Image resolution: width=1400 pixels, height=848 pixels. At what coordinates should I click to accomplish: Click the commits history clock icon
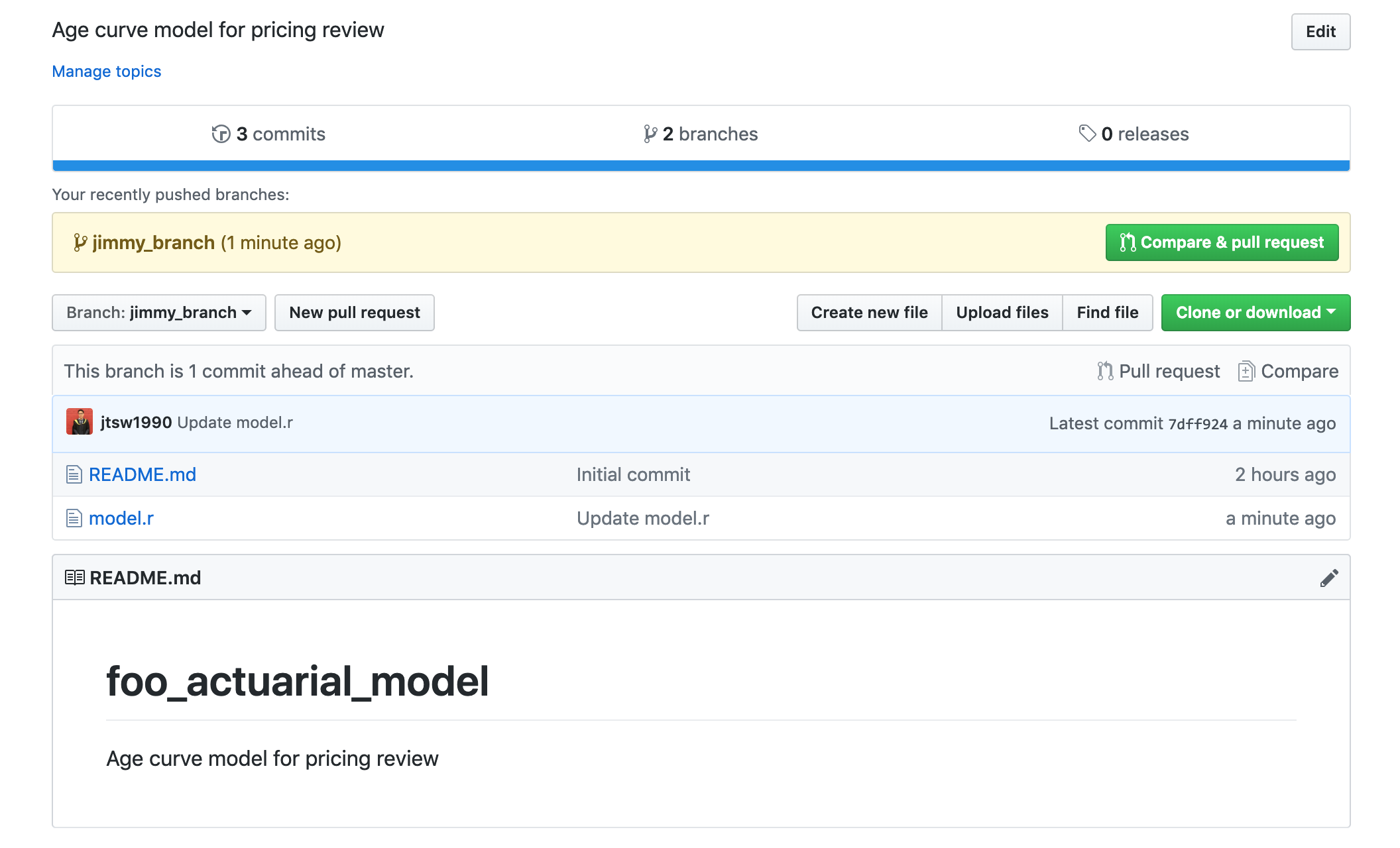pos(221,134)
